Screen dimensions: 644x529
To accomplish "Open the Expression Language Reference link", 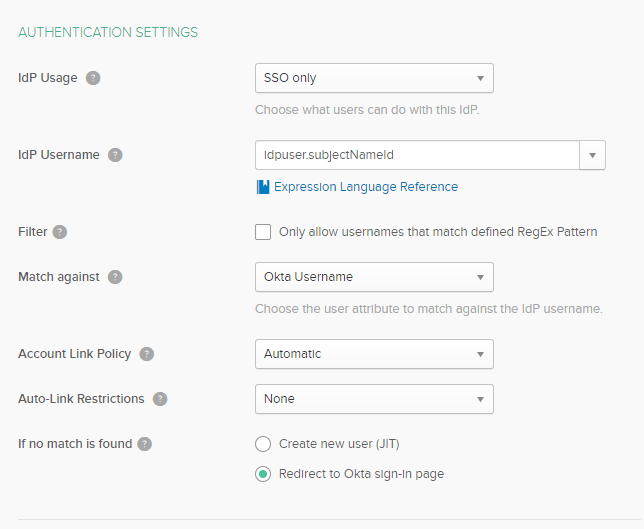I will (x=366, y=187).
